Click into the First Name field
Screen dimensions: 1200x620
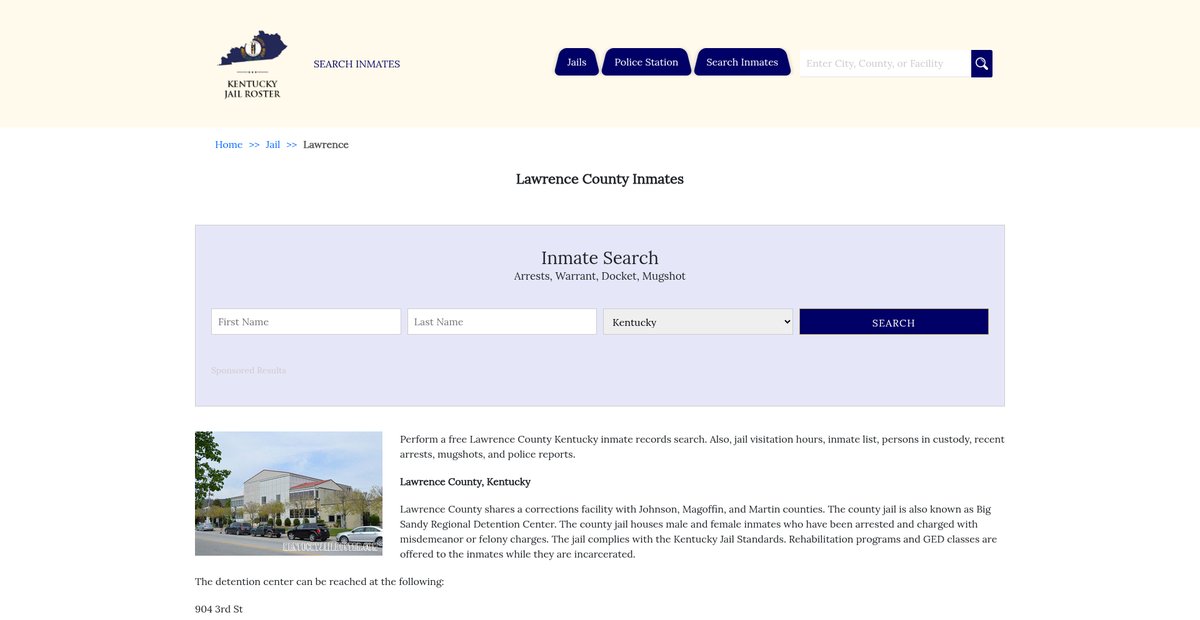(x=305, y=322)
